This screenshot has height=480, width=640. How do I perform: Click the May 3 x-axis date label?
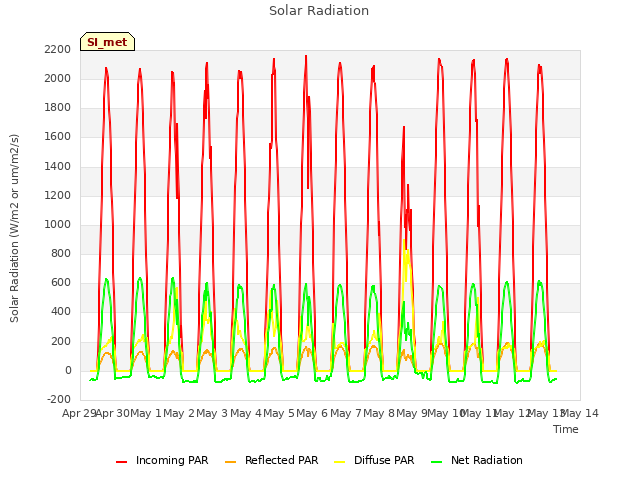click(212, 413)
